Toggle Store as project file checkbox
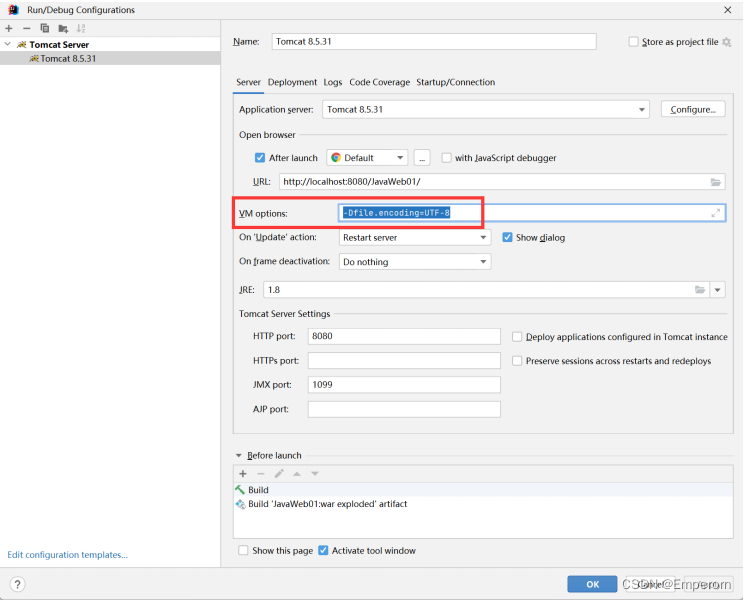The height and width of the screenshot is (601, 746). [633, 42]
